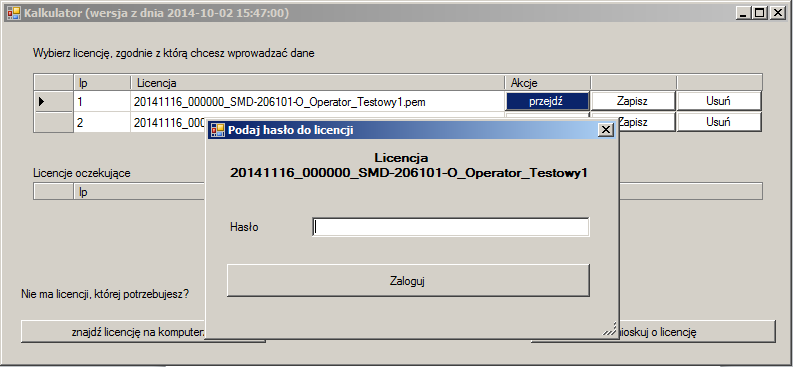Click the Zaloguj button in the password dialog
This screenshot has width=793, height=367.
408,281
